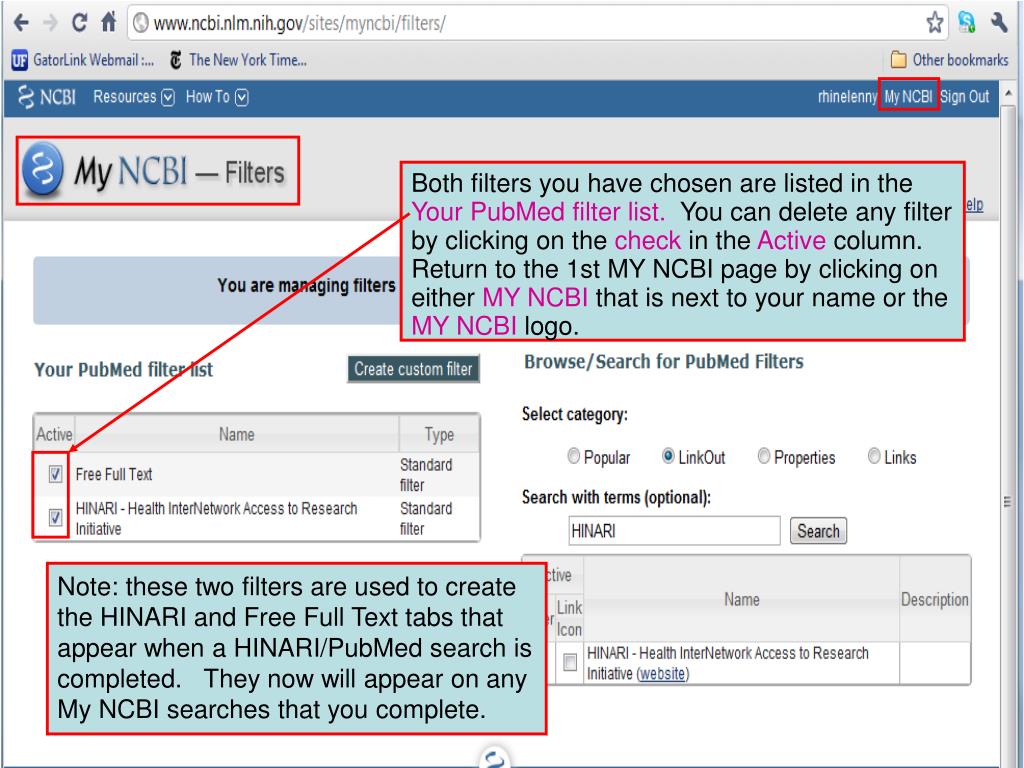The width and height of the screenshot is (1024, 768).
Task: Open the browser home page icon
Action: tap(108, 23)
